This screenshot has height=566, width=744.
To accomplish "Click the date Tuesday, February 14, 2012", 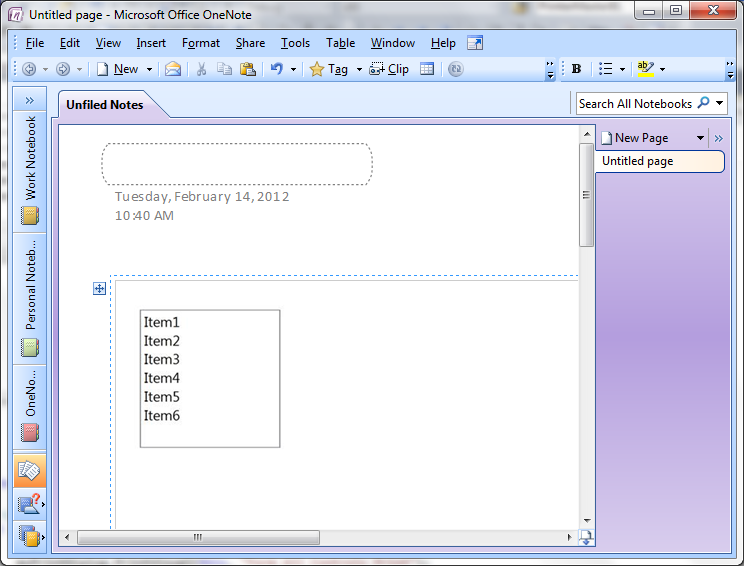I will (202, 196).
